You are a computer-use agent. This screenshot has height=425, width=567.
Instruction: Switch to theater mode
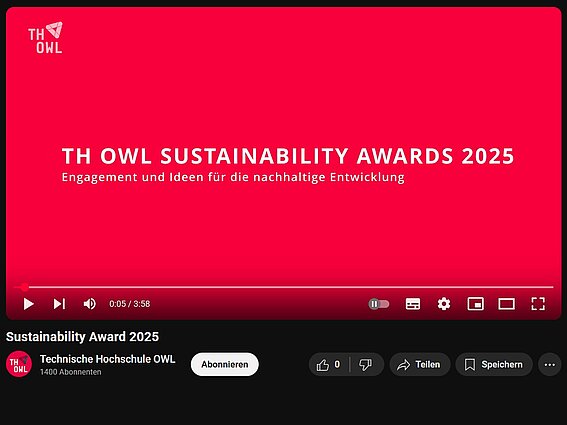click(x=507, y=304)
